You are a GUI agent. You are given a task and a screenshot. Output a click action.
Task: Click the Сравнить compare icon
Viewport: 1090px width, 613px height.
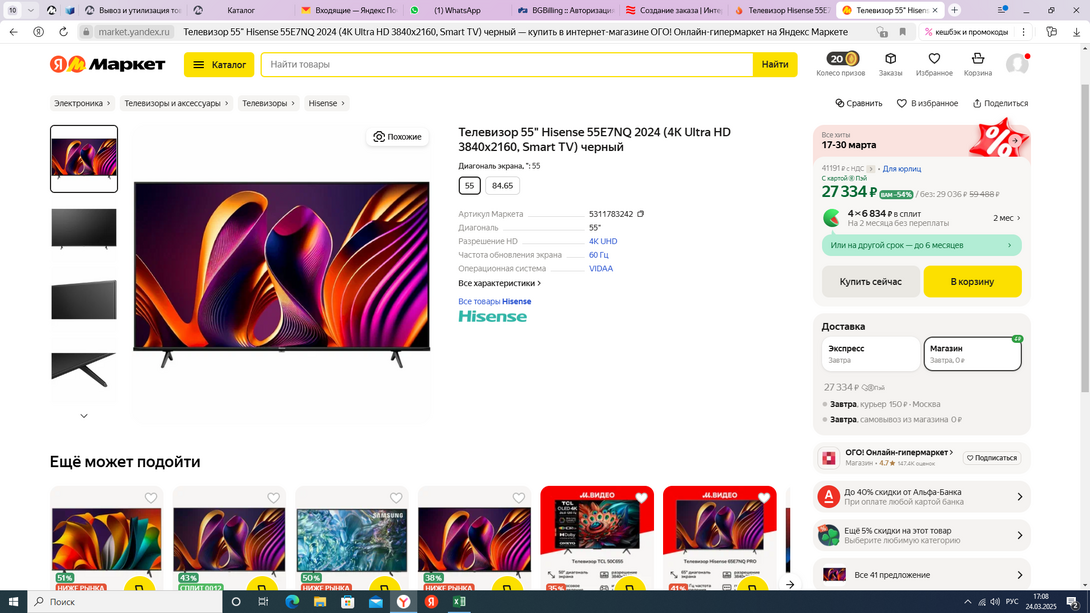(859, 103)
